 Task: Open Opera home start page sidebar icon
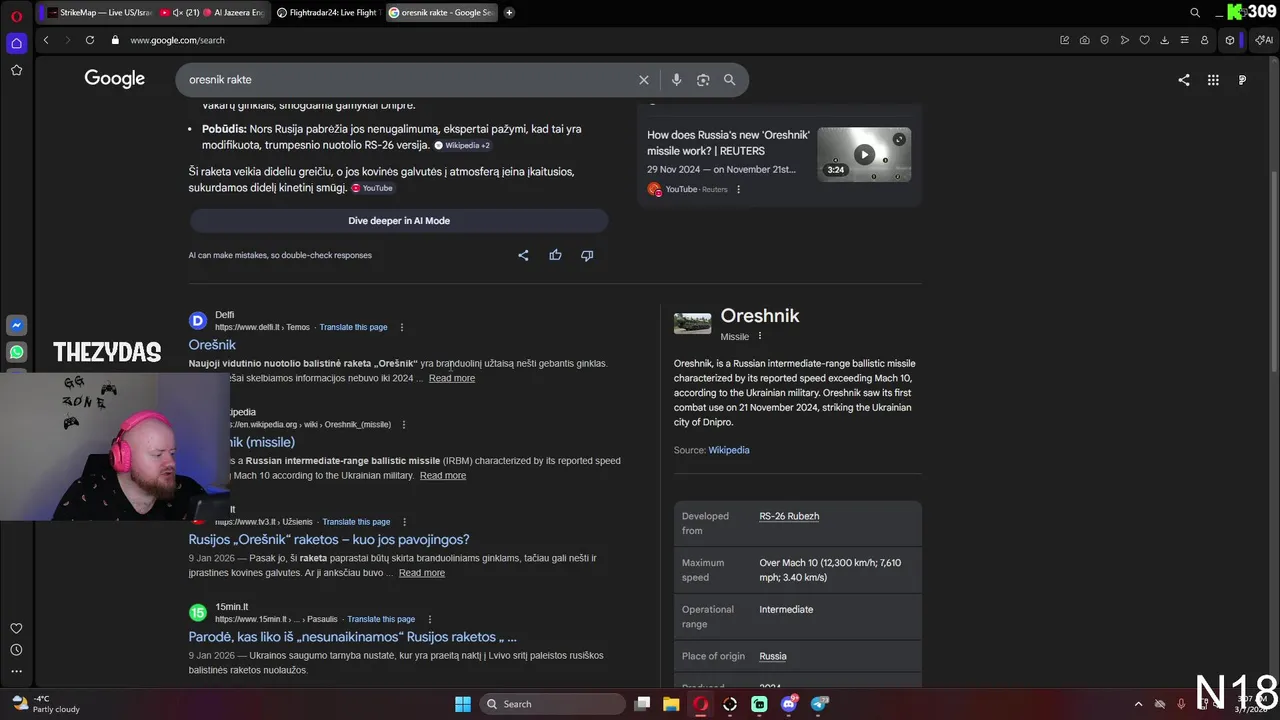tap(16, 43)
